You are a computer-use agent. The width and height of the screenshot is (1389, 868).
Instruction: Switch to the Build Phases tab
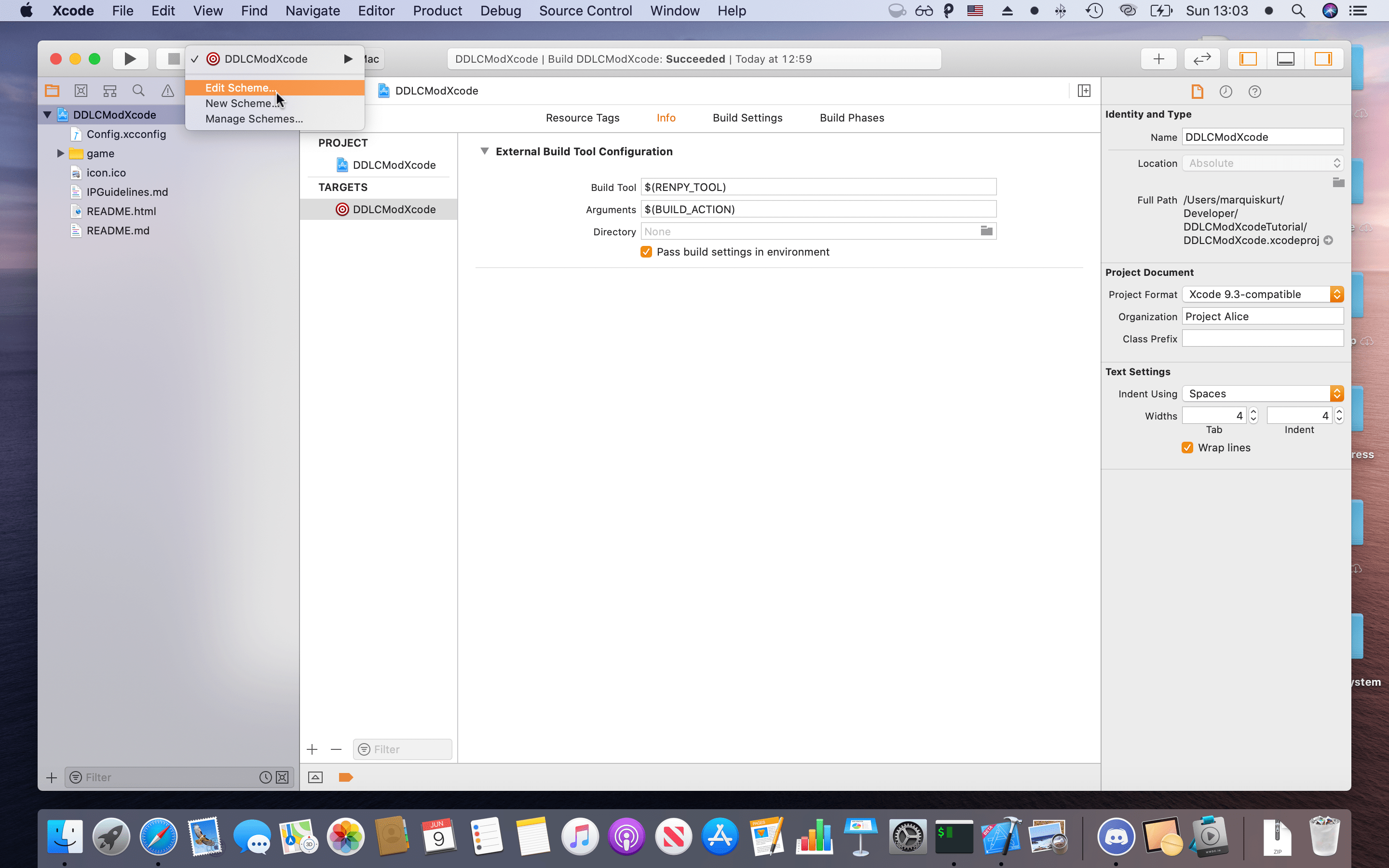pyautogui.click(x=852, y=118)
